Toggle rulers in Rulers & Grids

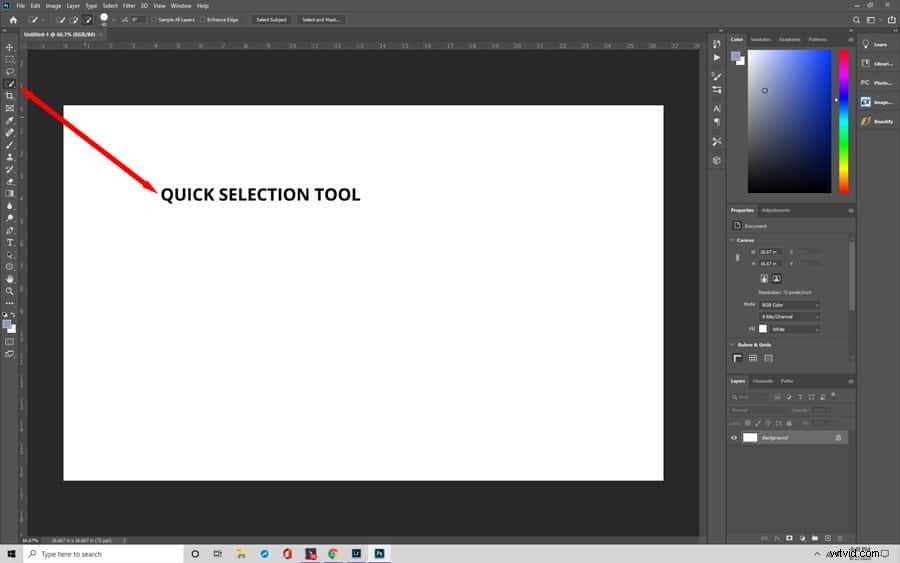point(738,358)
